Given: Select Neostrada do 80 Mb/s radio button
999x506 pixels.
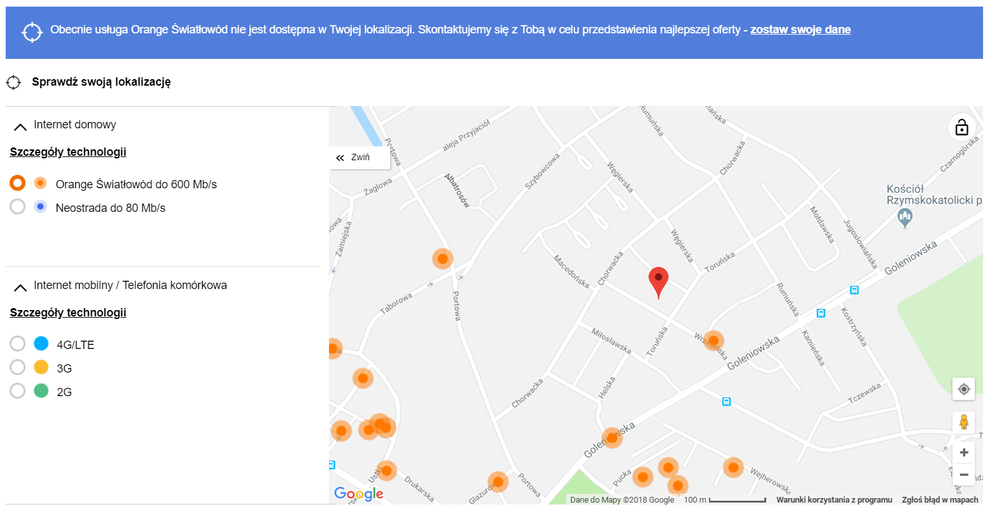Looking at the screenshot, I should [x=17, y=207].
